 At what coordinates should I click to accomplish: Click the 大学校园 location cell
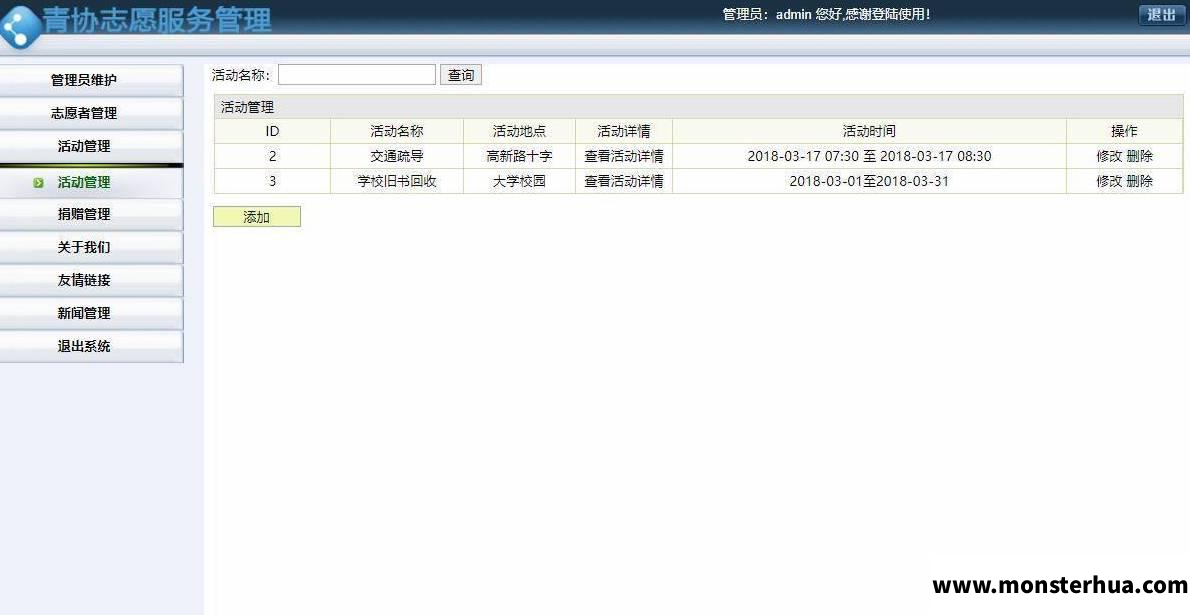[x=519, y=181]
